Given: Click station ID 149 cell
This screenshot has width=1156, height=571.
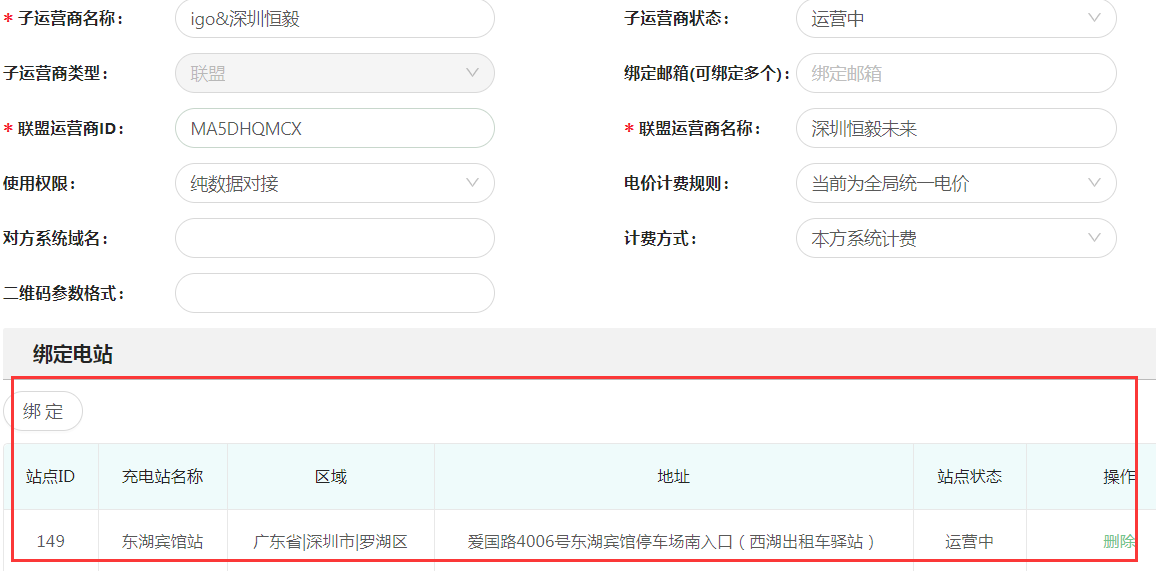Looking at the screenshot, I should (x=50, y=541).
